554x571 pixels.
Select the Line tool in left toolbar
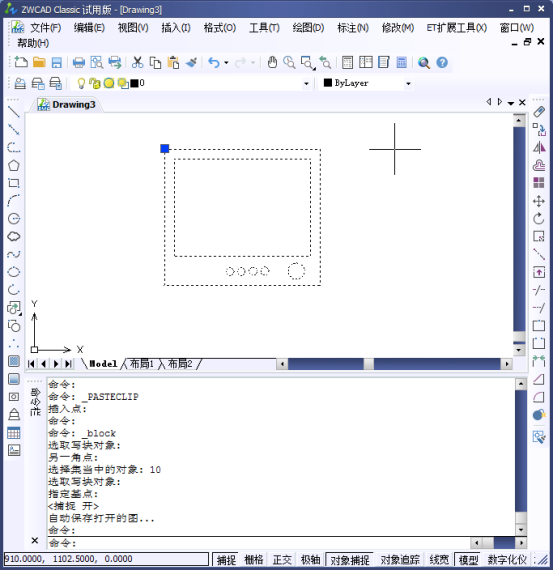pyautogui.click(x=14, y=111)
